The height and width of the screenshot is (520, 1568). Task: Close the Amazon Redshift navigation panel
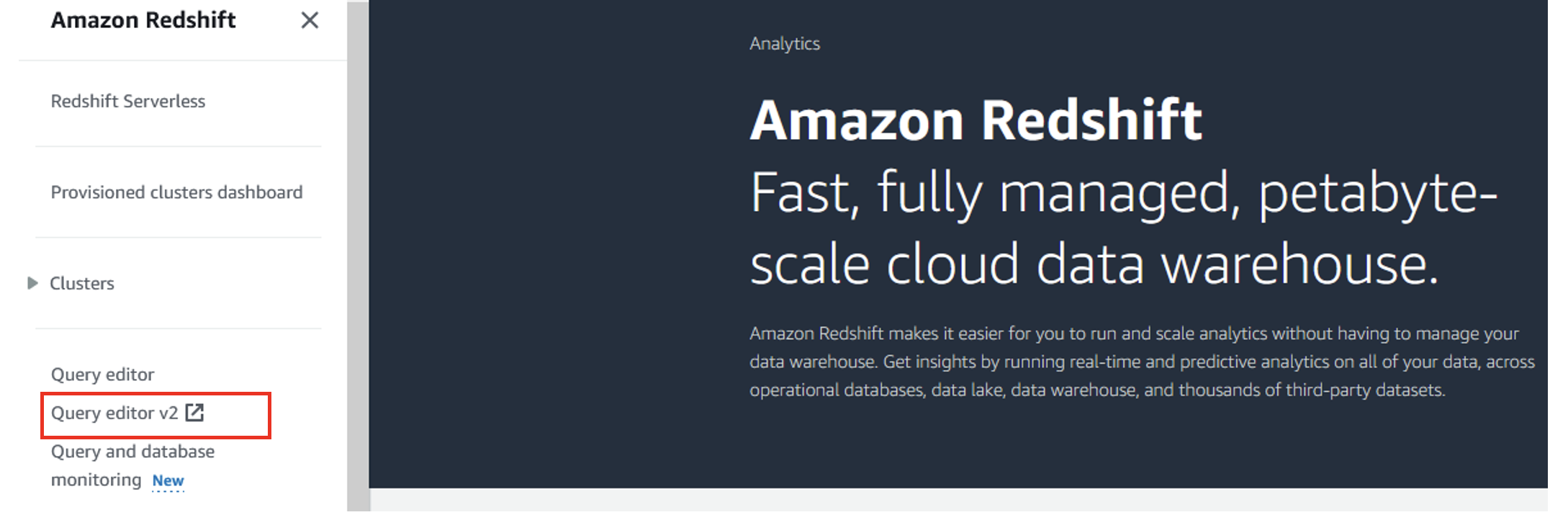point(310,20)
